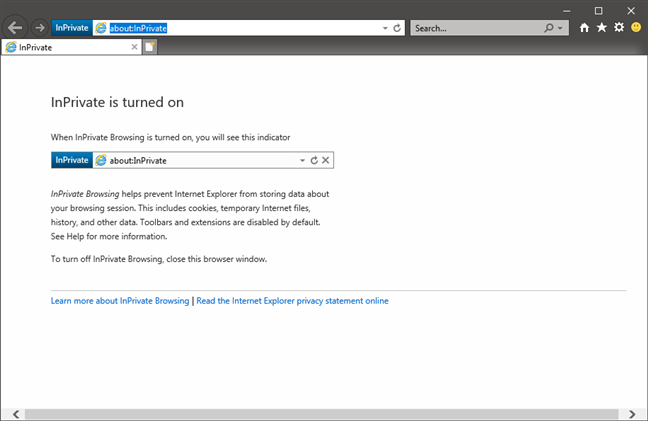Click the italic 'InPrivate Browsing' paragraph text
This screenshot has width=648, height=421.
85,194
